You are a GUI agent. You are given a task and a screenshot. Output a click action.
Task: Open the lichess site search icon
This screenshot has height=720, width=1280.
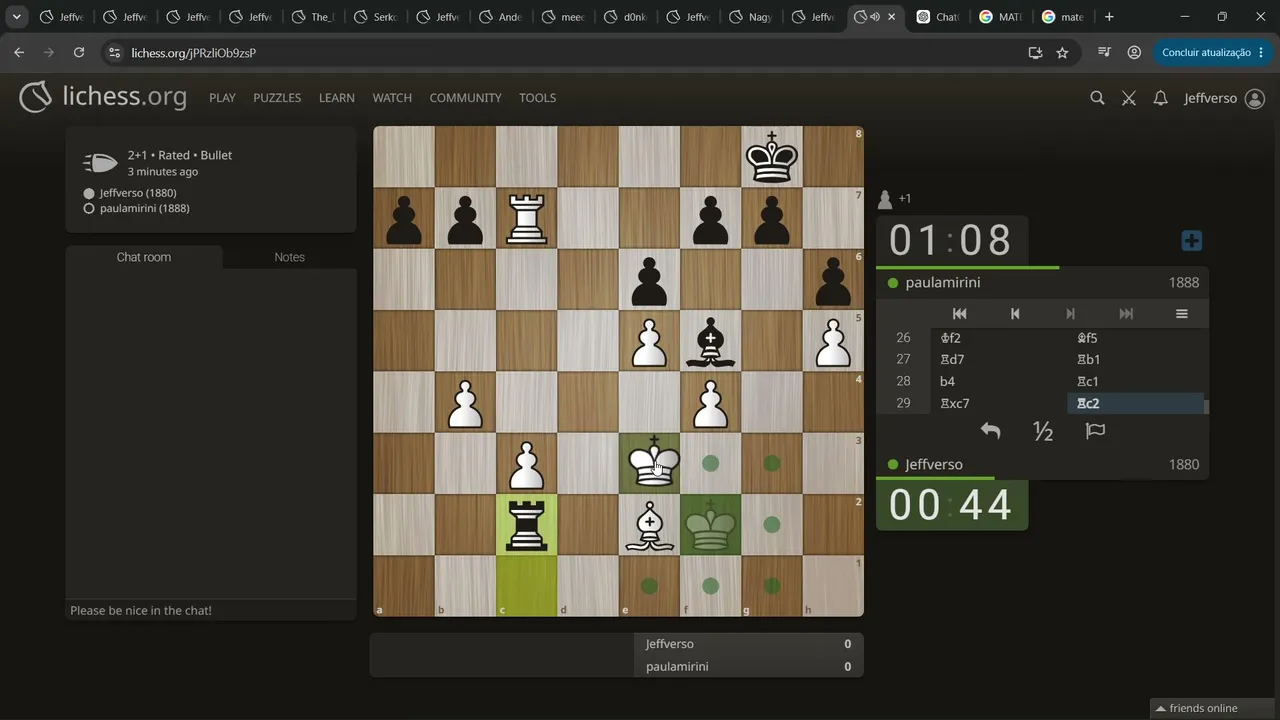(x=1097, y=98)
